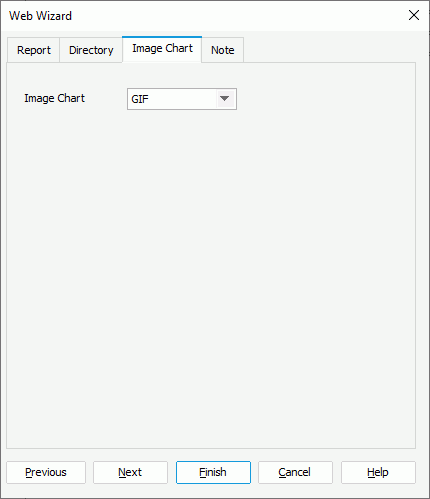Open the Directory tab
Screen dimensions: 430x499
pyautogui.click(x=91, y=50)
